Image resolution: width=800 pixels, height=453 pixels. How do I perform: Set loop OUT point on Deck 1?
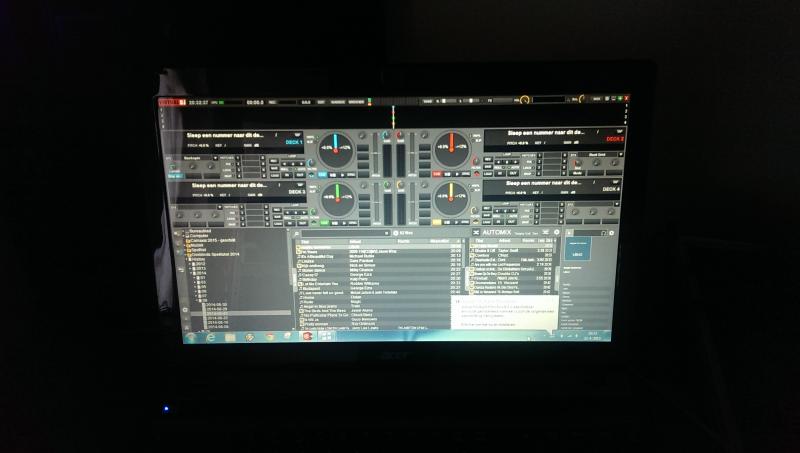point(300,175)
